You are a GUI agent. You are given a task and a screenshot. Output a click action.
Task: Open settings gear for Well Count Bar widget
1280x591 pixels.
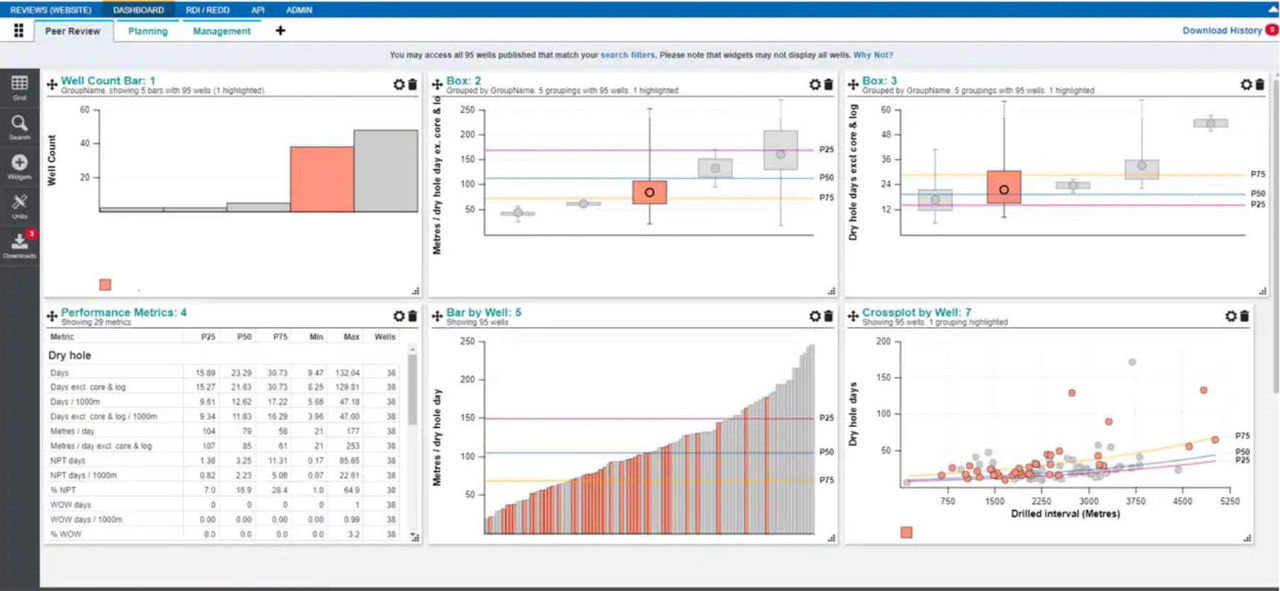click(399, 85)
